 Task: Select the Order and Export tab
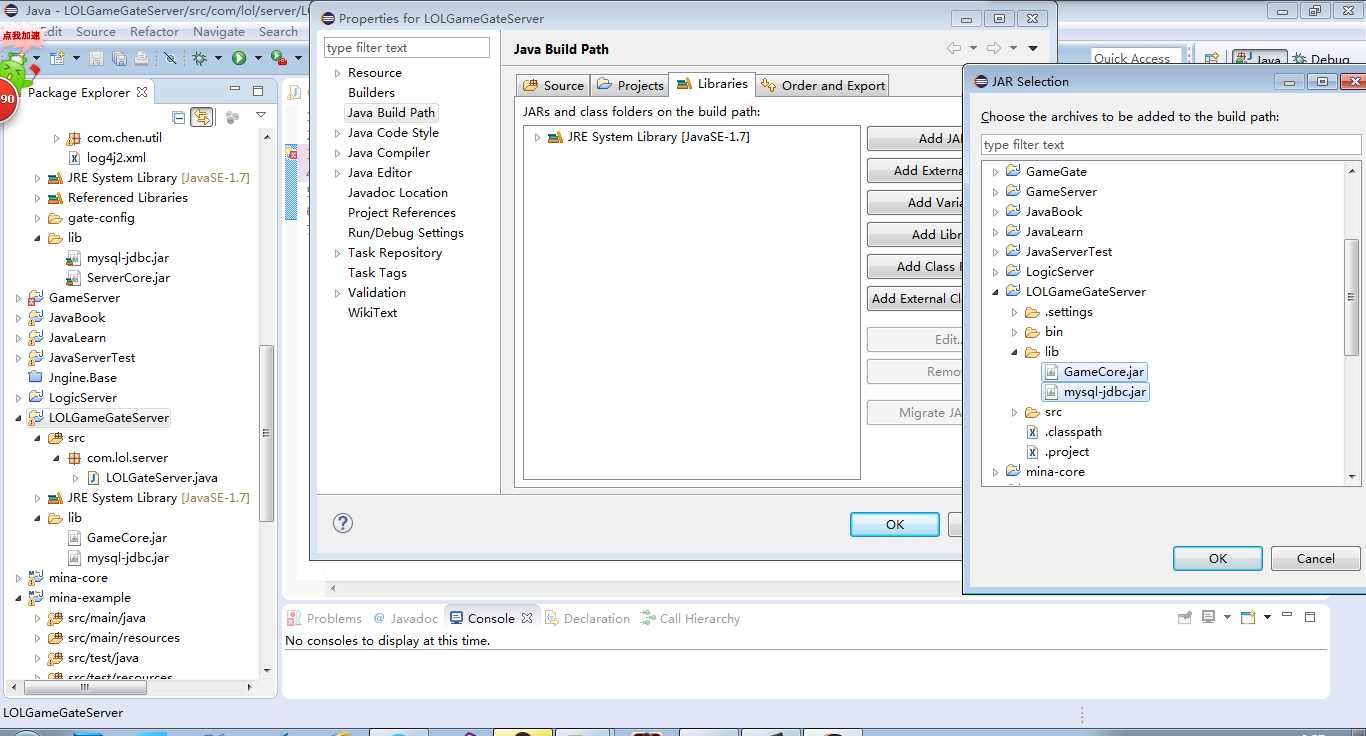coord(823,85)
